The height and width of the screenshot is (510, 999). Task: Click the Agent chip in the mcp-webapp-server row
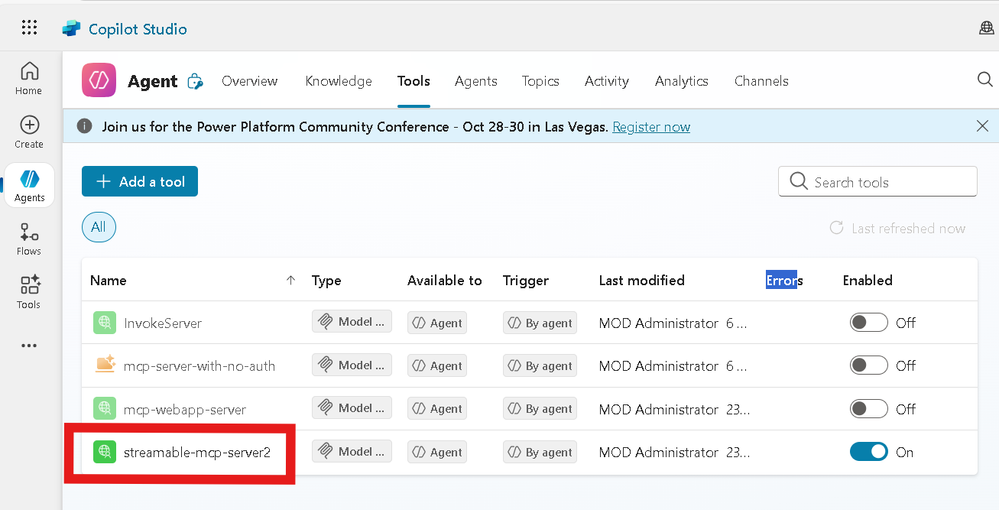(x=437, y=409)
